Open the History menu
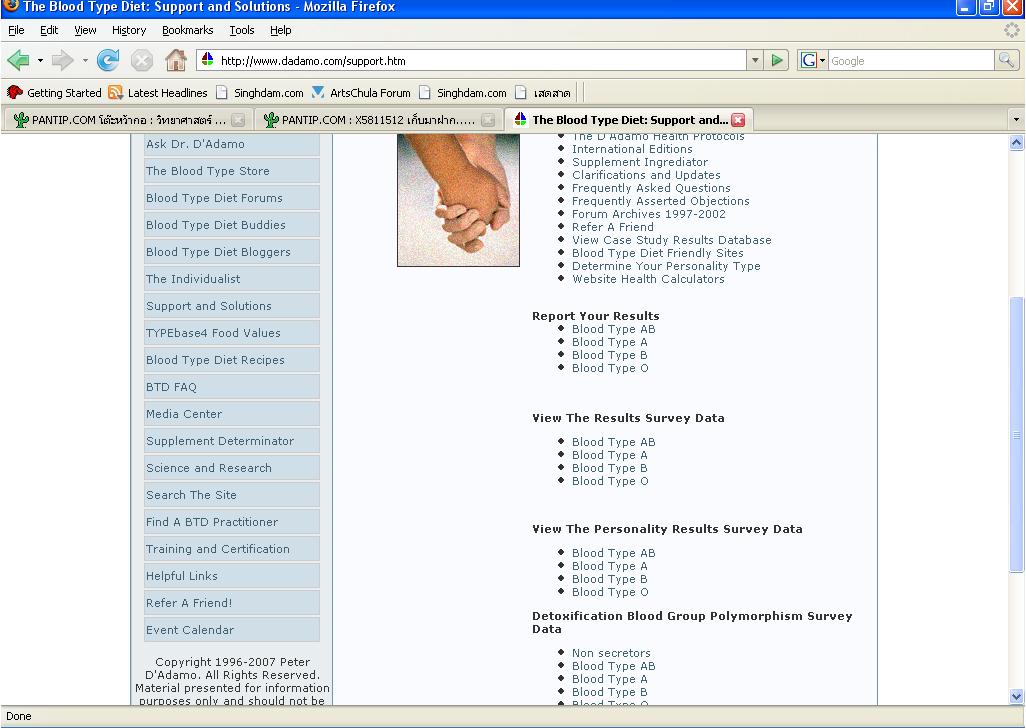The image size is (1026, 728). click(129, 30)
